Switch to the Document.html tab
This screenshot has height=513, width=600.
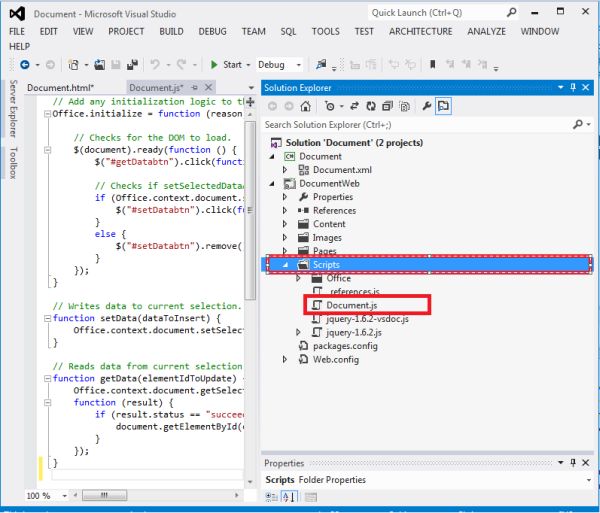[60, 88]
